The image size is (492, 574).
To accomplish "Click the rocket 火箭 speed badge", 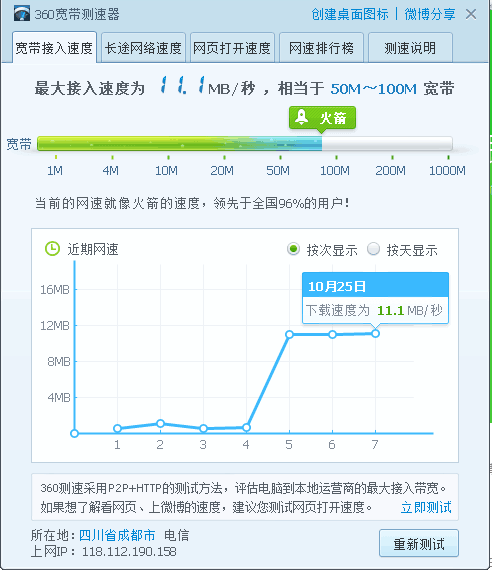I will [322, 118].
